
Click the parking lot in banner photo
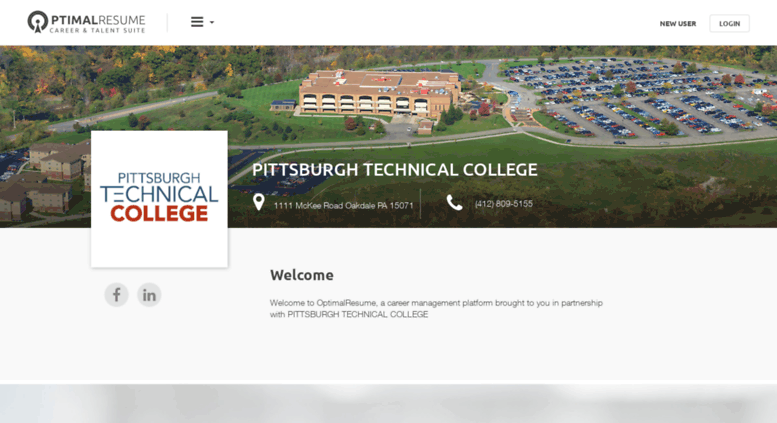pyautogui.click(x=639, y=99)
